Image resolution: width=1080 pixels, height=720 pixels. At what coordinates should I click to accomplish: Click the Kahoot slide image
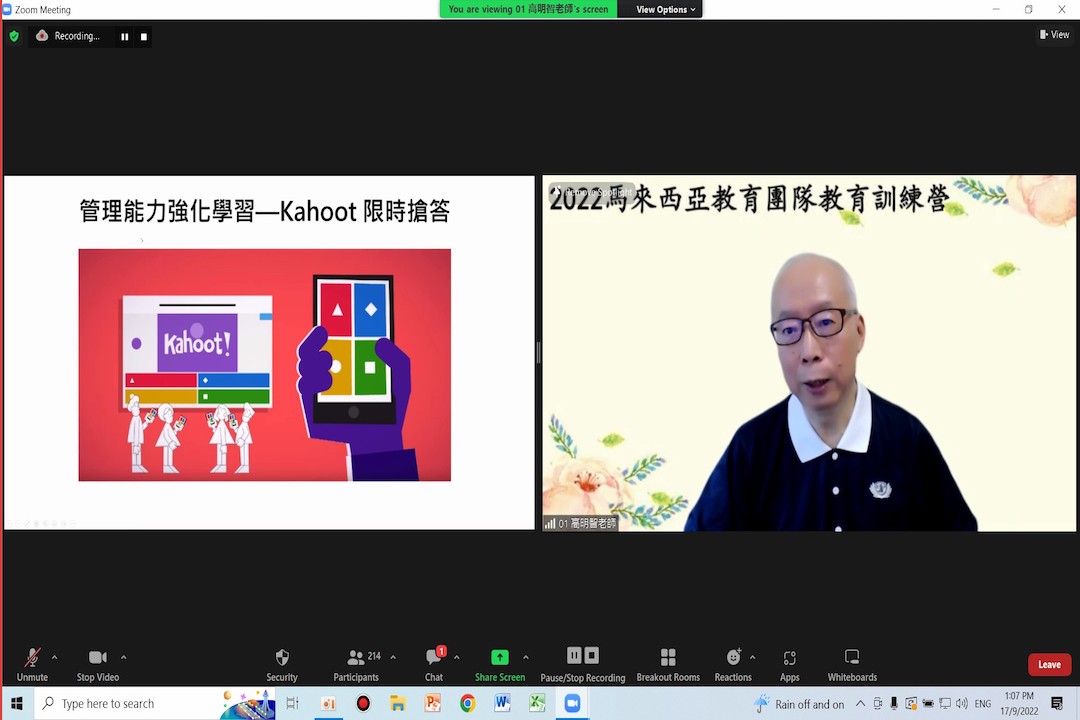[x=264, y=364]
